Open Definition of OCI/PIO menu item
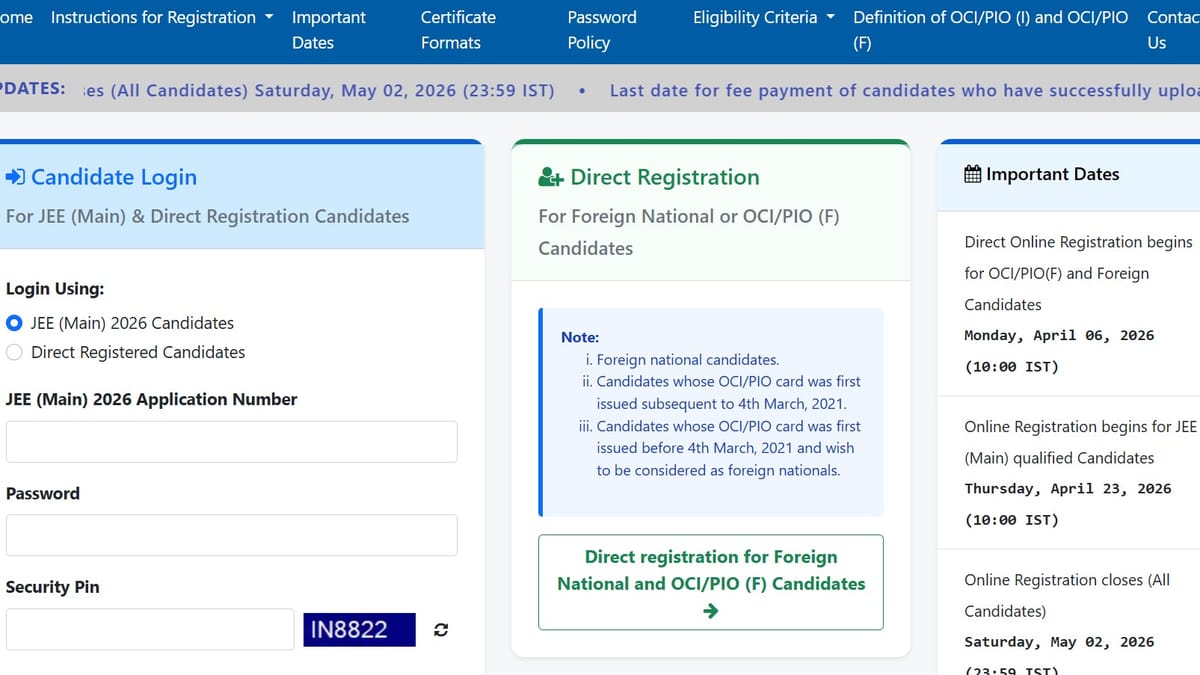Viewport: 1200px width, 675px height. tap(990, 30)
